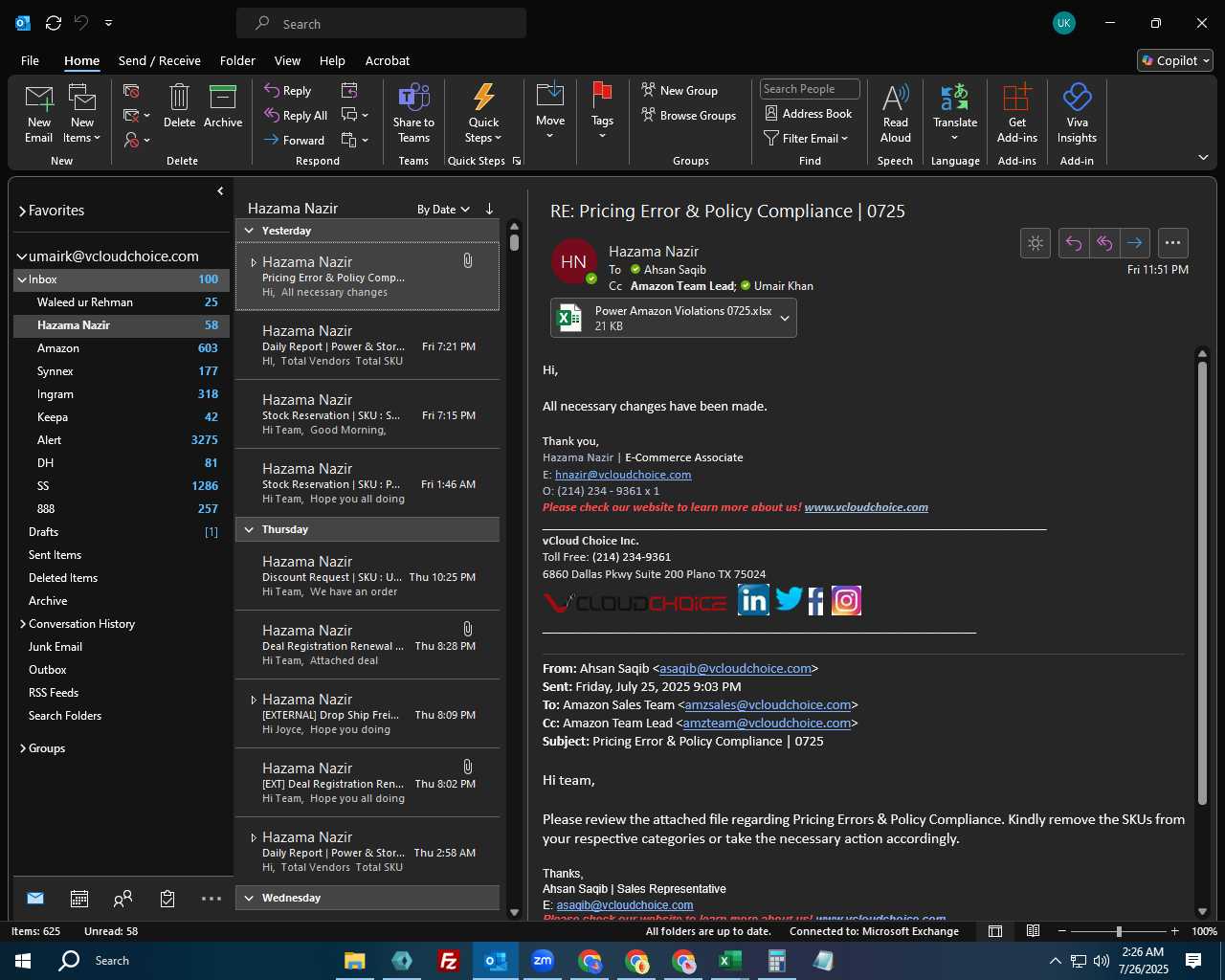This screenshot has width=1225, height=980.
Task: Click the Reply button in ribbon
Action: click(x=288, y=90)
